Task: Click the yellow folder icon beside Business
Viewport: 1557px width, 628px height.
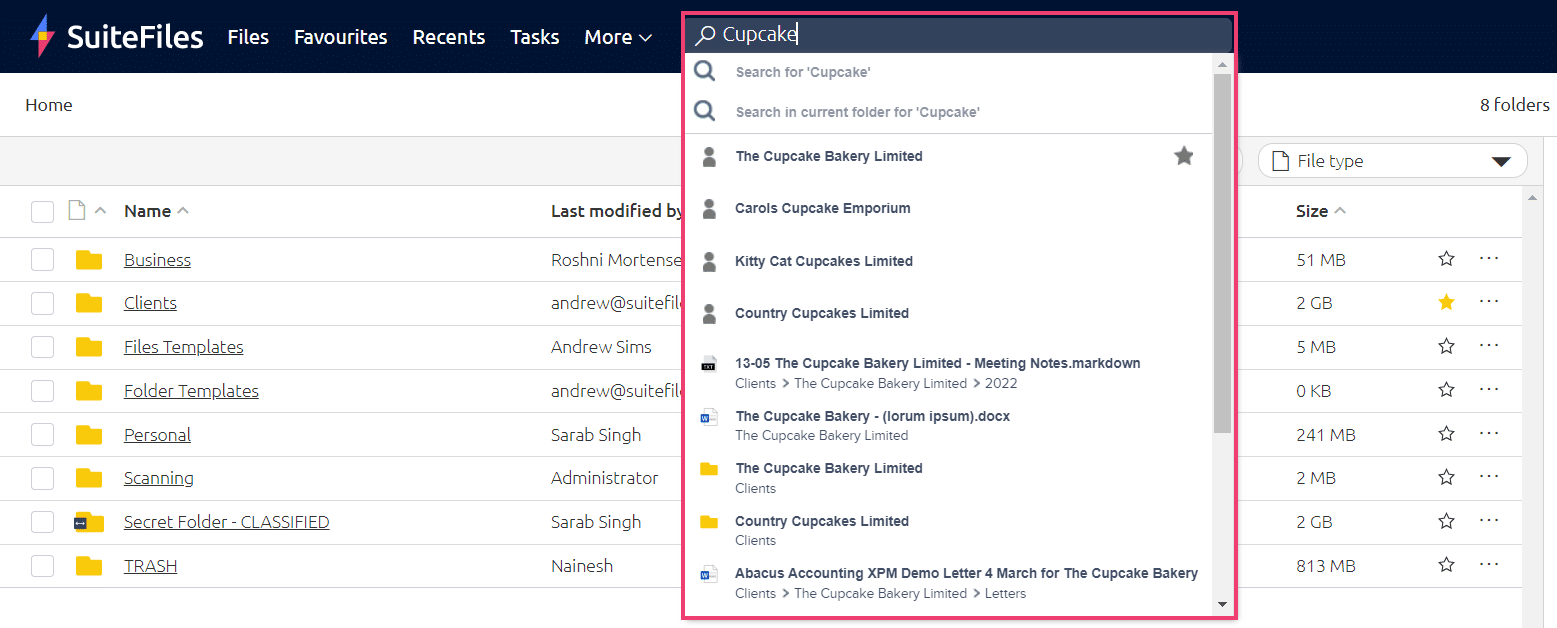Action: click(x=89, y=258)
